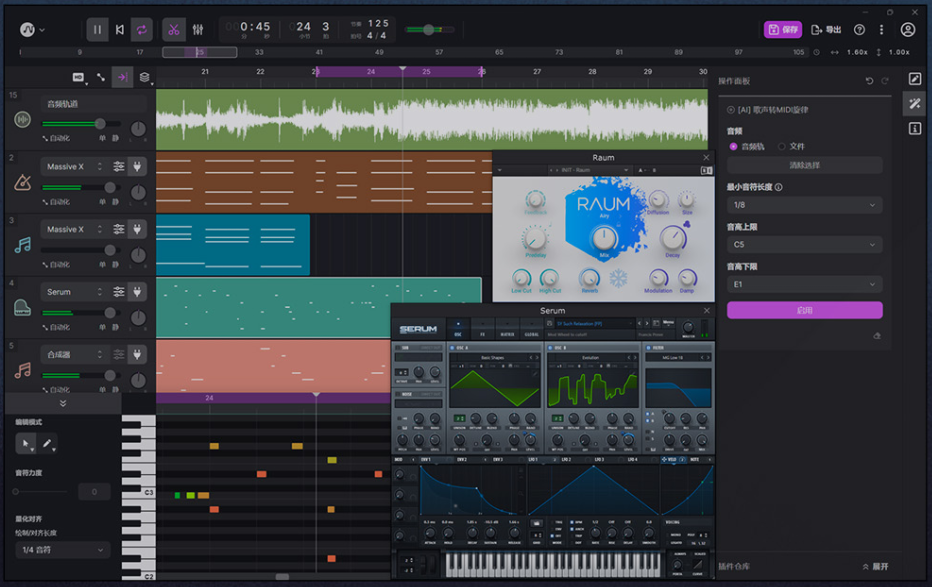The height and width of the screenshot is (587, 932).
Task: Open the edit pencil sidebar tab
Action: tap(915, 78)
